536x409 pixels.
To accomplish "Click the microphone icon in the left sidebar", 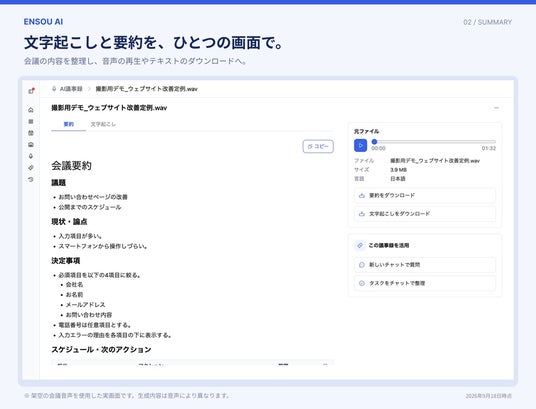I will coord(31,156).
